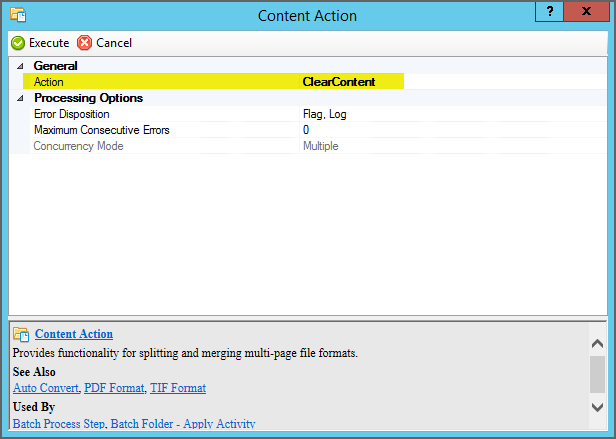Click the red Cancel X icon
Screen dimensions: 616x439
point(84,43)
